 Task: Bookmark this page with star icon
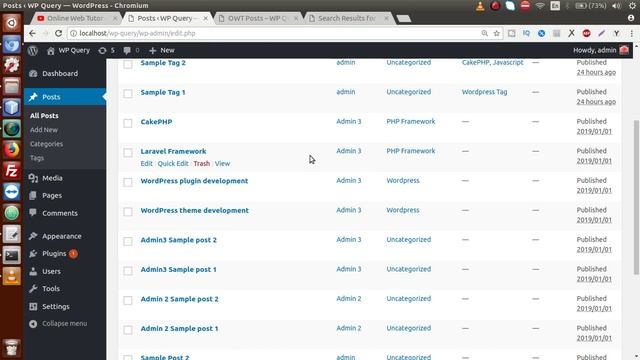click(496, 33)
